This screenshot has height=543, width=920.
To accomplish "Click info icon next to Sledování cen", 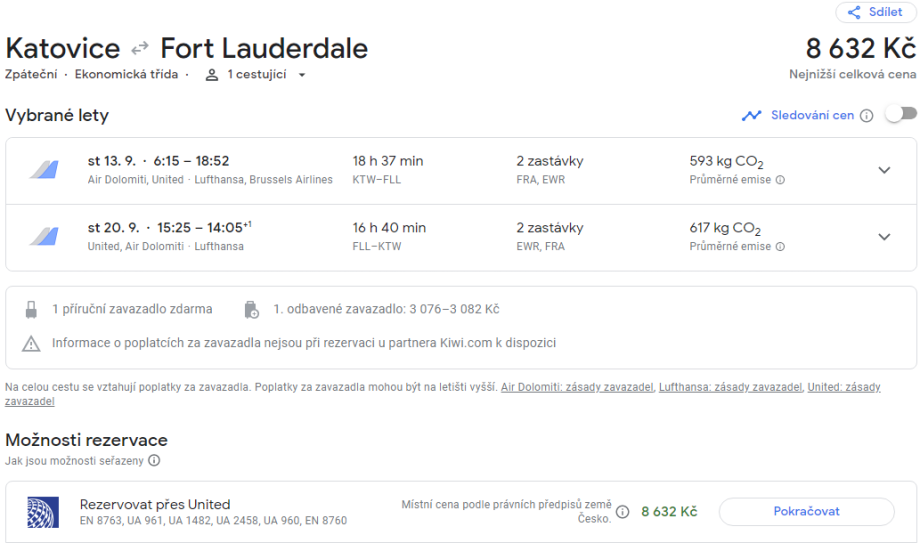I will click(867, 115).
